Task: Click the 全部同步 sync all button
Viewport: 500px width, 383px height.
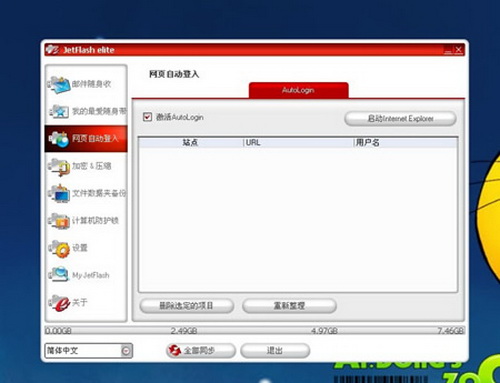Action: coord(201,351)
